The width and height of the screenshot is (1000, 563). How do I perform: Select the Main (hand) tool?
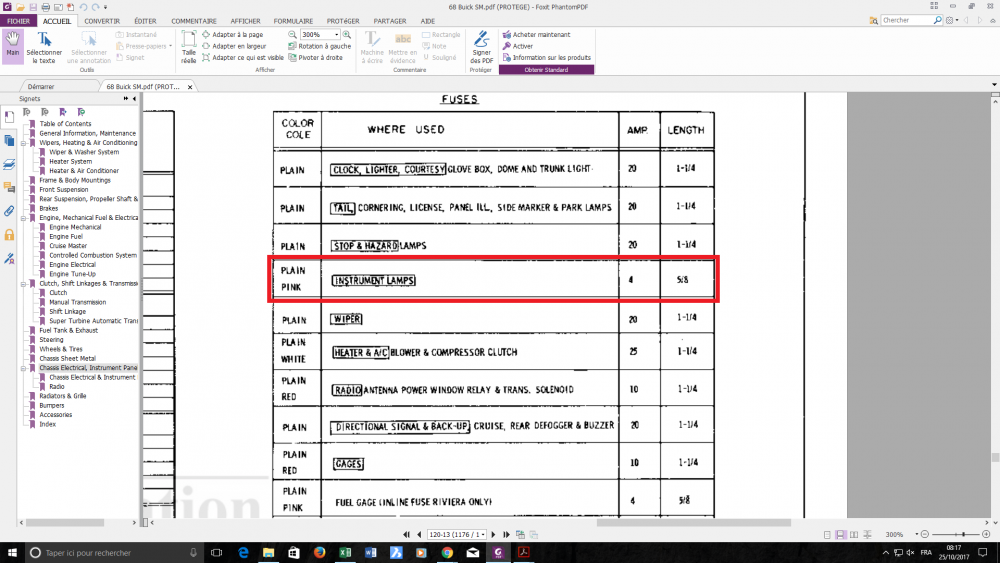pyautogui.click(x=13, y=45)
